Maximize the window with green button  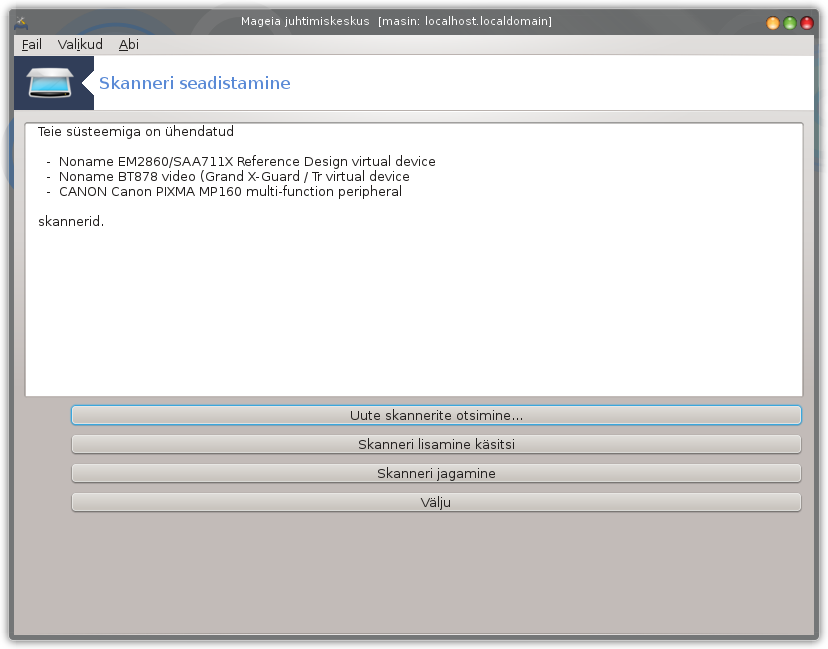click(x=789, y=23)
